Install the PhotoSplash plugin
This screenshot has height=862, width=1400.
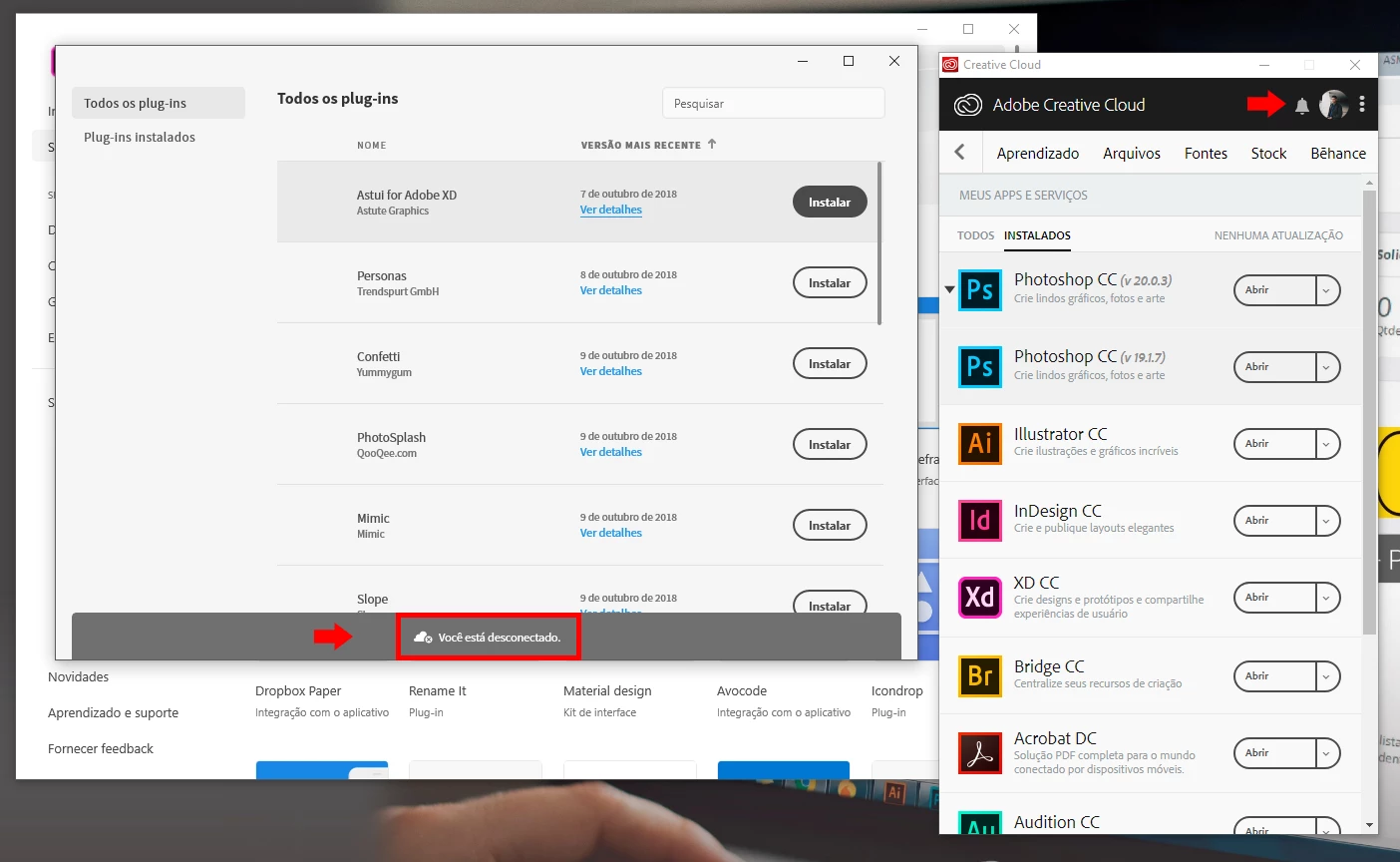click(830, 444)
